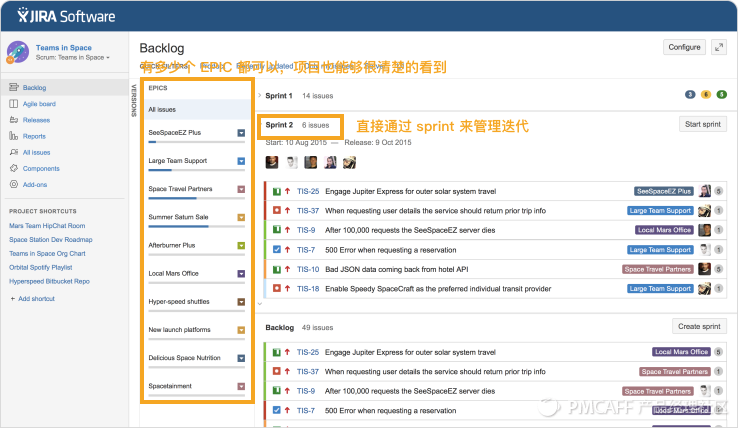Open Space Station Dev Roadmap shortcut
The width and height of the screenshot is (740, 428).
click(50, 240)
